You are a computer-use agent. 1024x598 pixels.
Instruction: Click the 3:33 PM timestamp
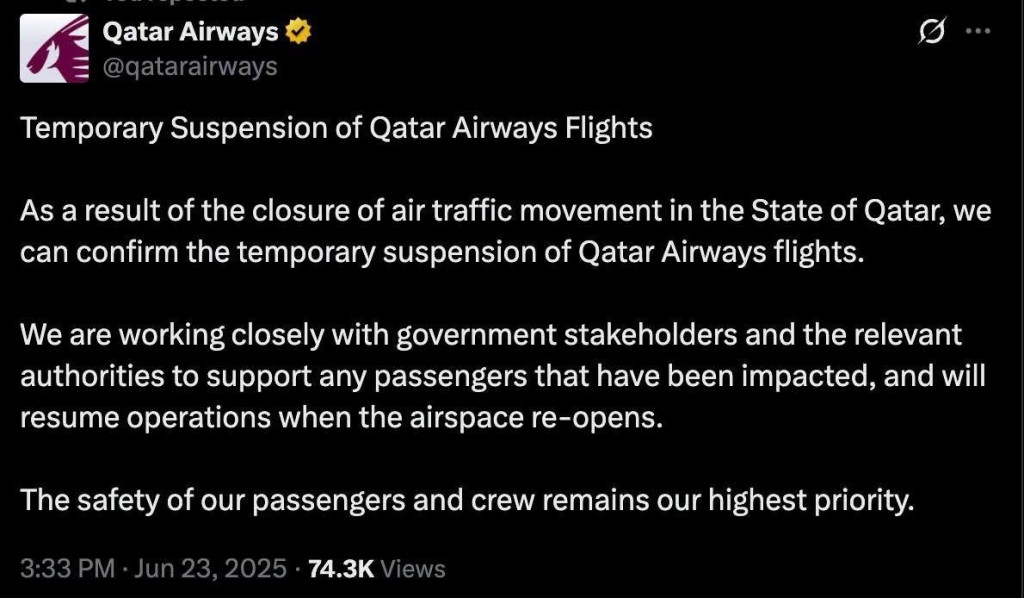point(66,569)
